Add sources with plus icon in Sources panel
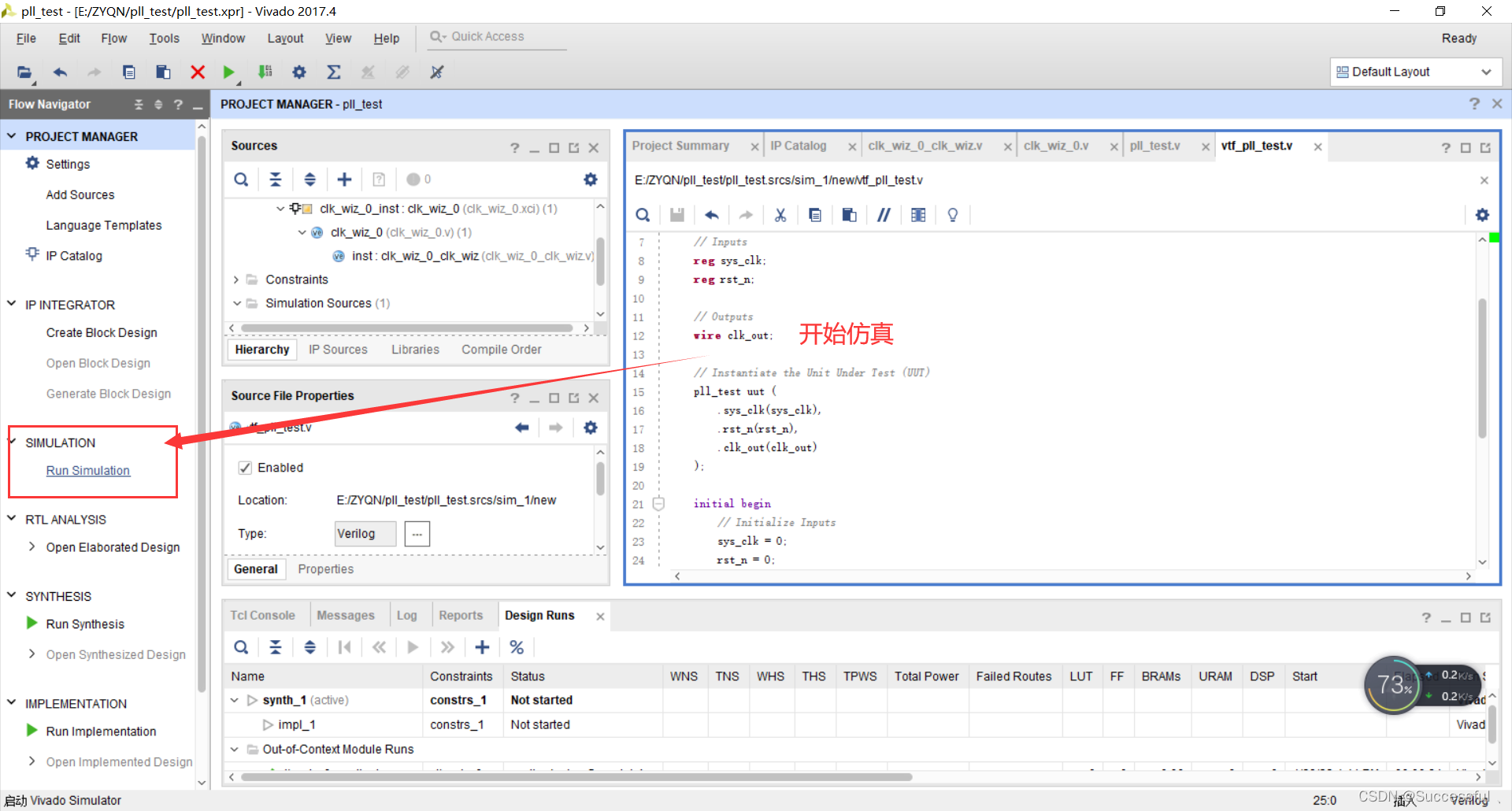1512x811 pixels. tap(344, 180)
